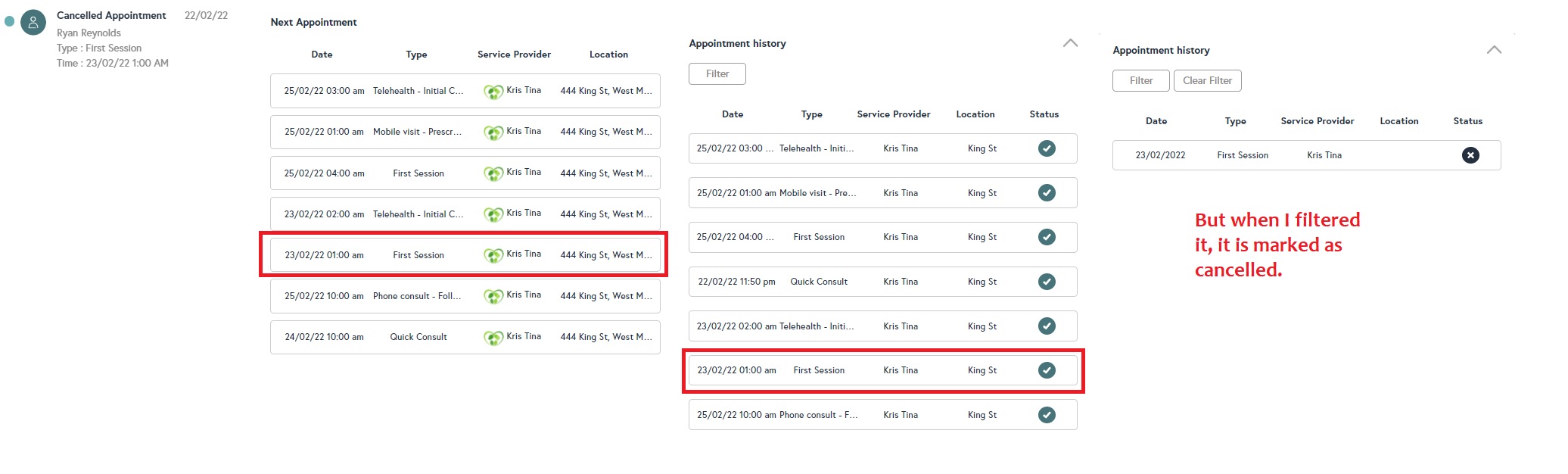
Task: Open the Cancelled Appointment notification title
Action: click(x=111, y=15)
